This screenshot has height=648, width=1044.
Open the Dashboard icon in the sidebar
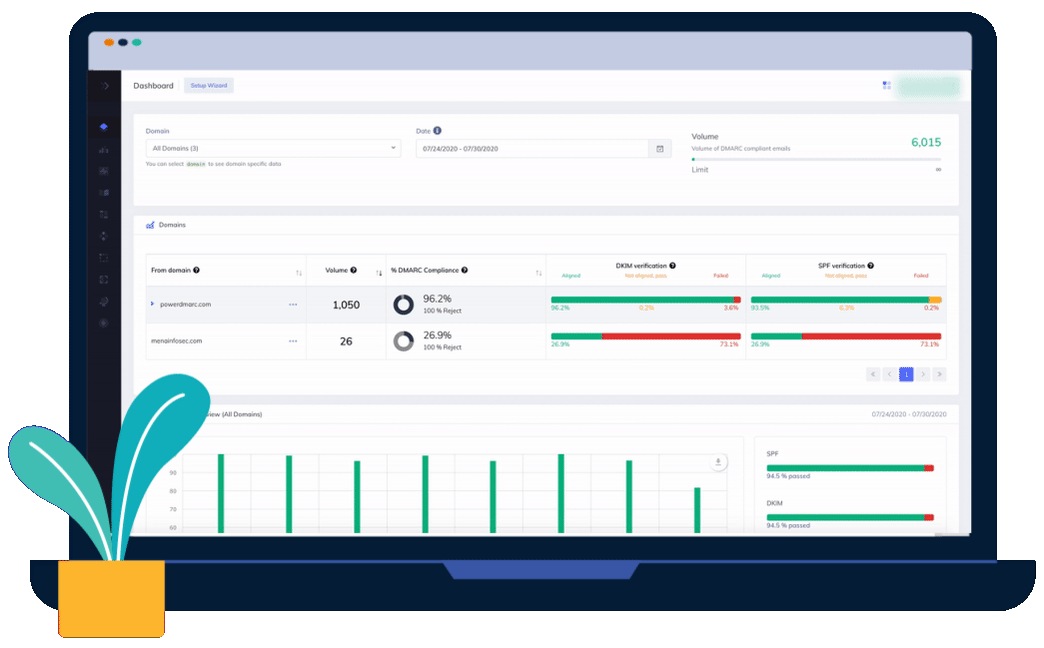[103, 126]
